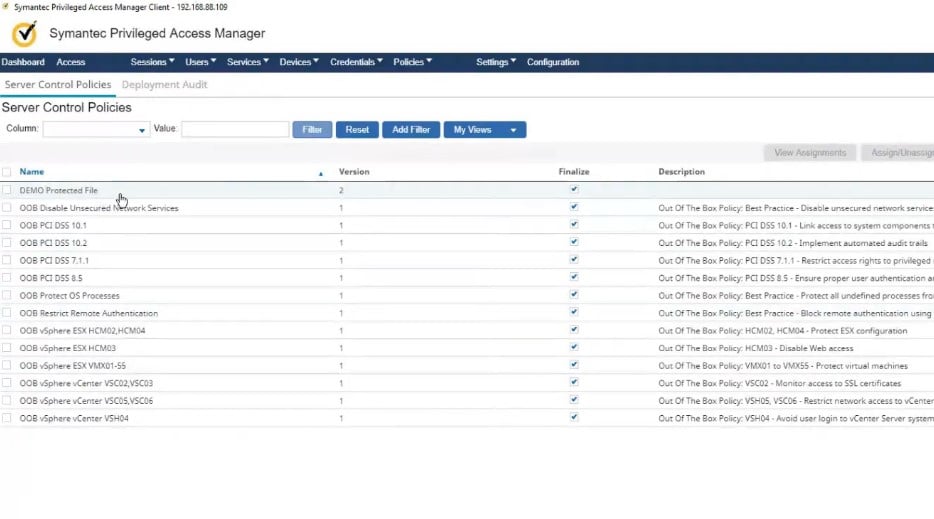Viewport: 934px width, 519px height.
Task: Expand the My Views dropdown arrow
Action: [x=513, y=130]
